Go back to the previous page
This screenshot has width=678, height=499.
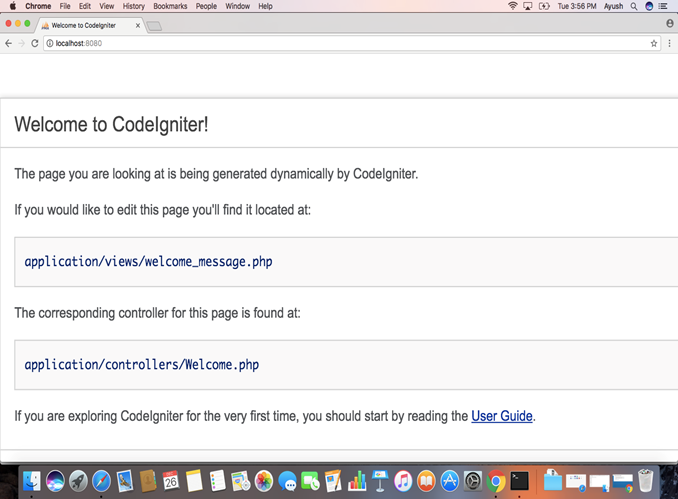[x=8, y=43]
